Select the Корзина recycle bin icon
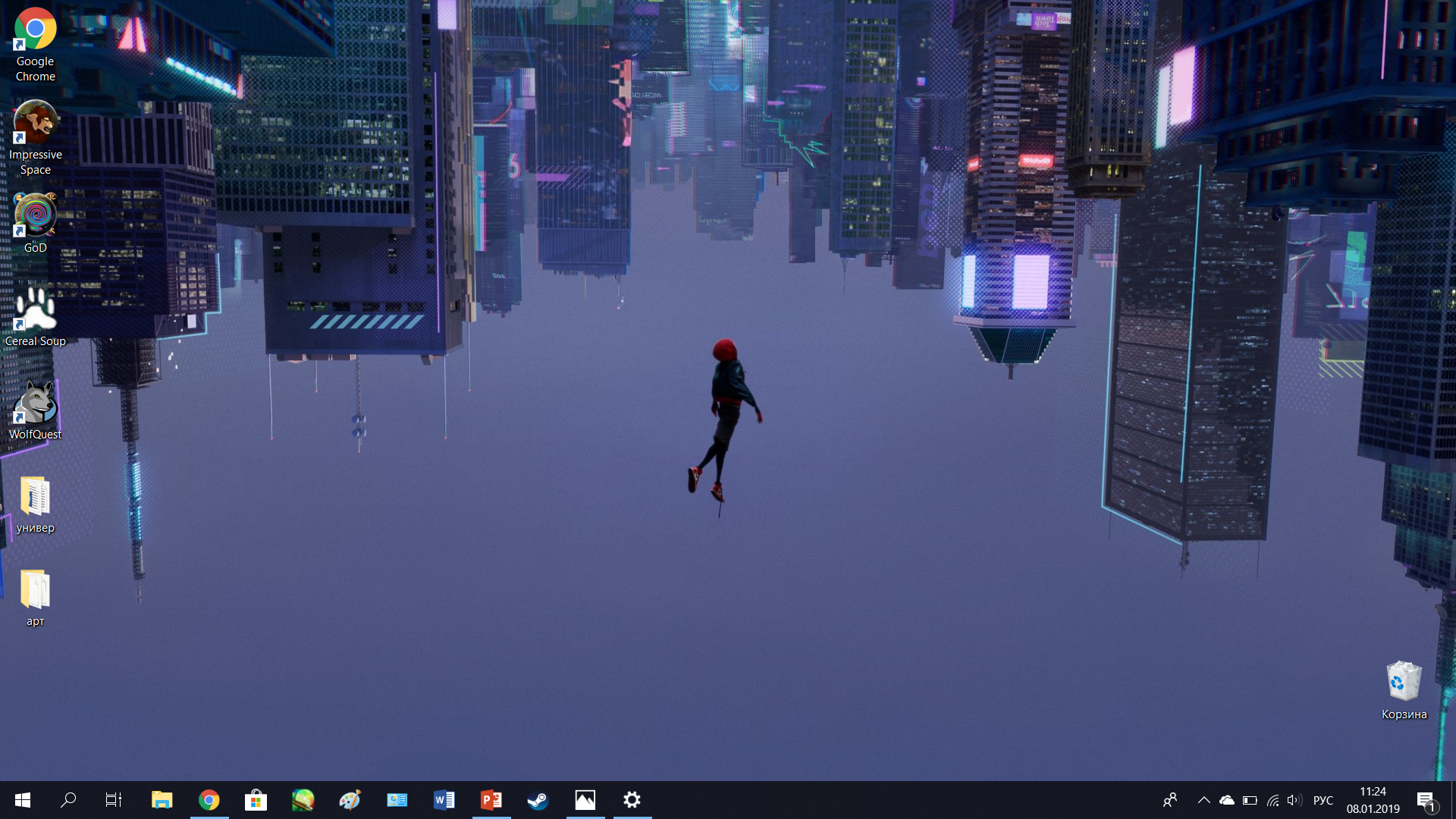 tap(1404, 691)
